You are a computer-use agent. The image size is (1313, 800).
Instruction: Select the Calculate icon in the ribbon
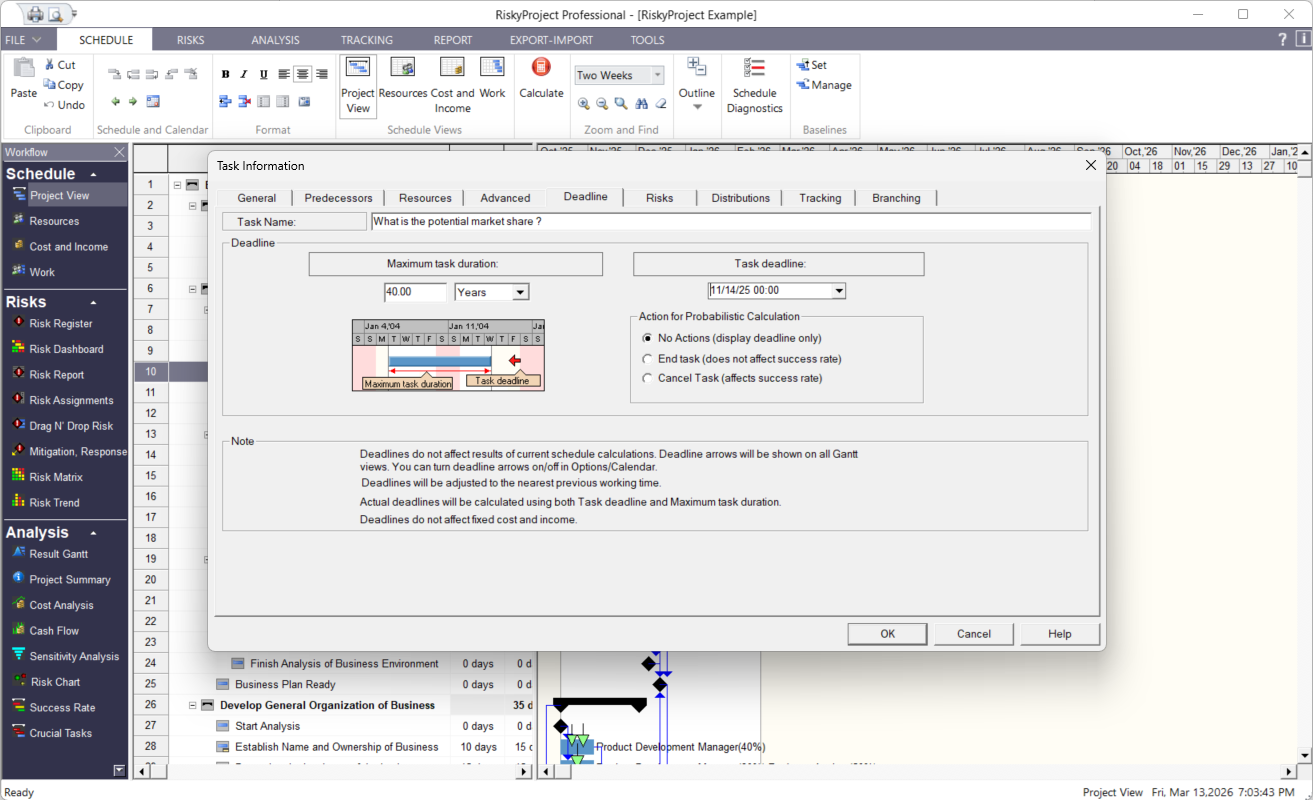pyautogui.click(x=541, y=80)
